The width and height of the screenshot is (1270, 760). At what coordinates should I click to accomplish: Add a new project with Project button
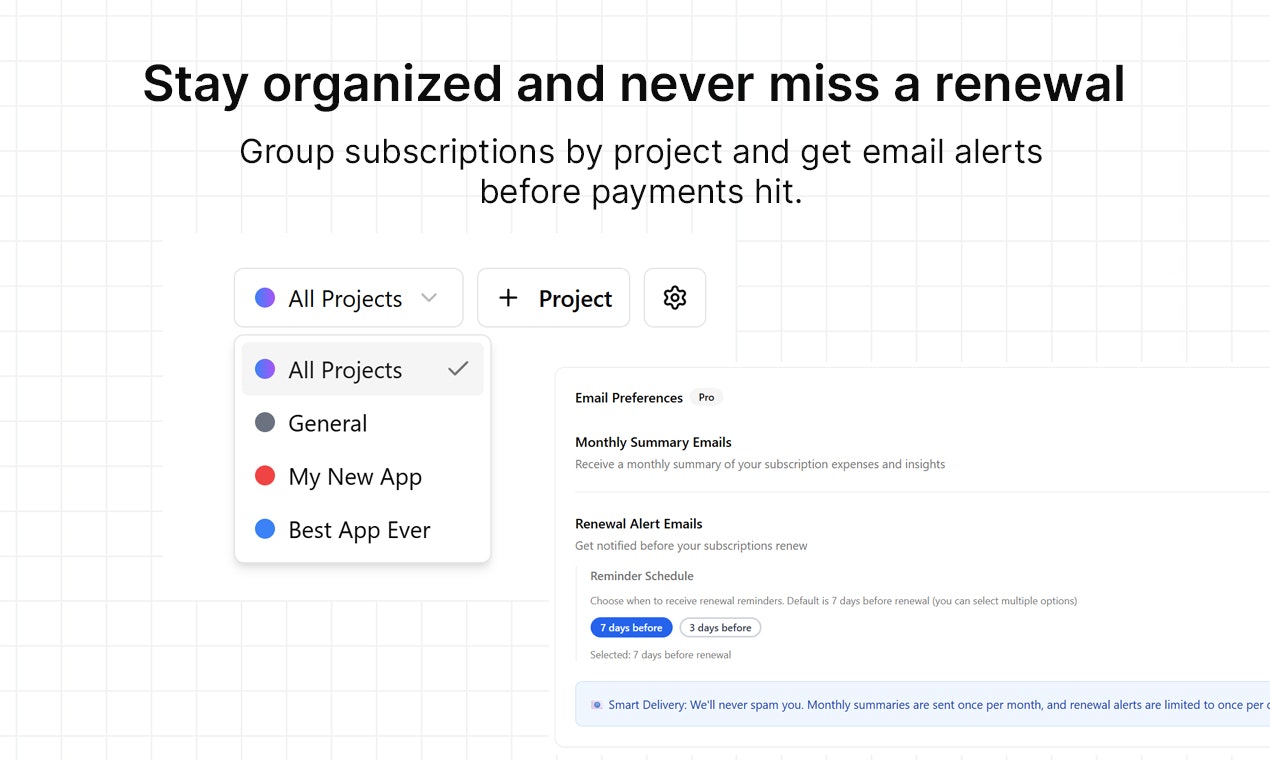coord(553,298)
